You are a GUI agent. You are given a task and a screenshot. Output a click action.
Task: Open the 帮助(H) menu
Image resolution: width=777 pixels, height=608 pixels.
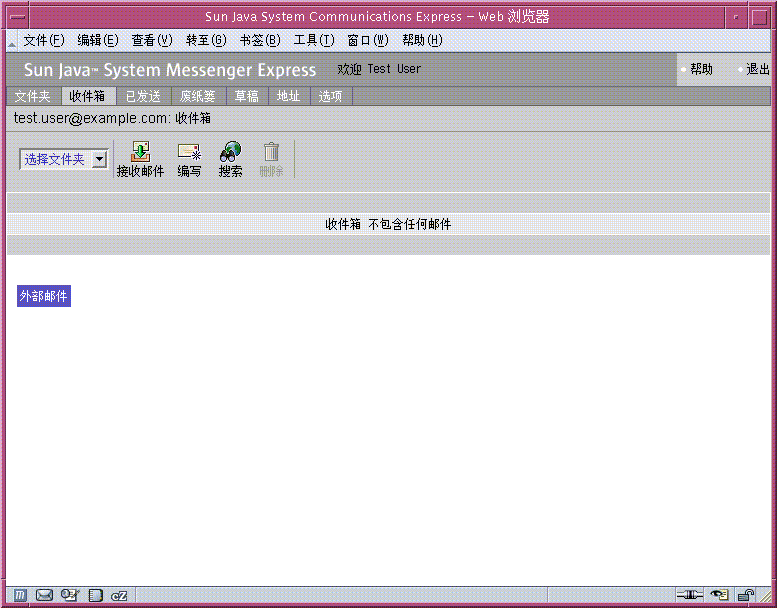point(422,41)
